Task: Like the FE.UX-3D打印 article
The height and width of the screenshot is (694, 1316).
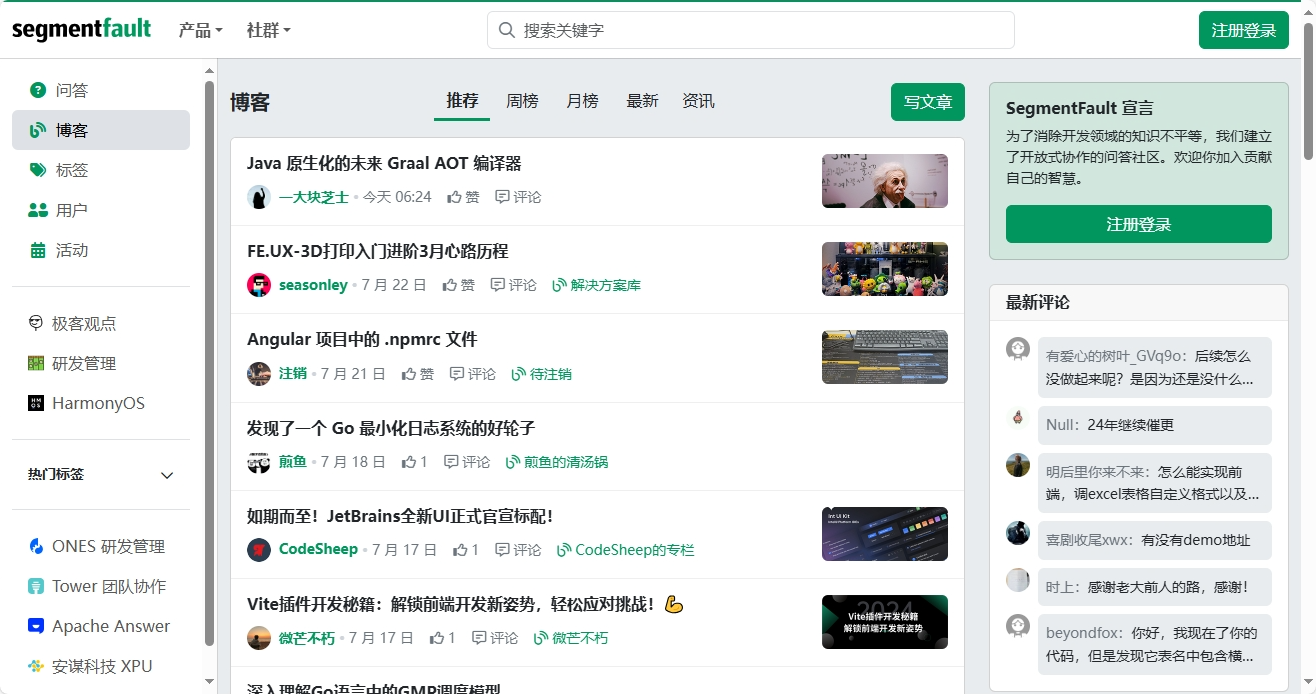Action: tap(459, 285)
